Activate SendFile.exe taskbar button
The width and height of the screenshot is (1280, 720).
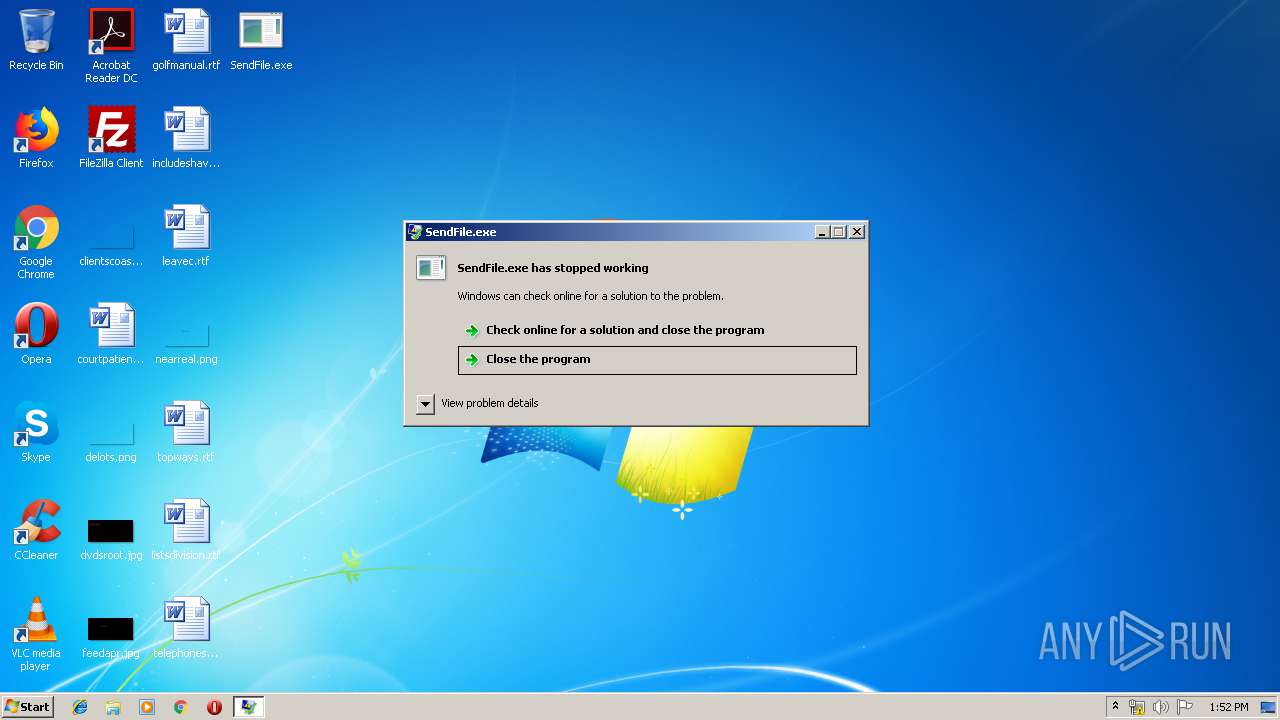click(x=248, y=707)
